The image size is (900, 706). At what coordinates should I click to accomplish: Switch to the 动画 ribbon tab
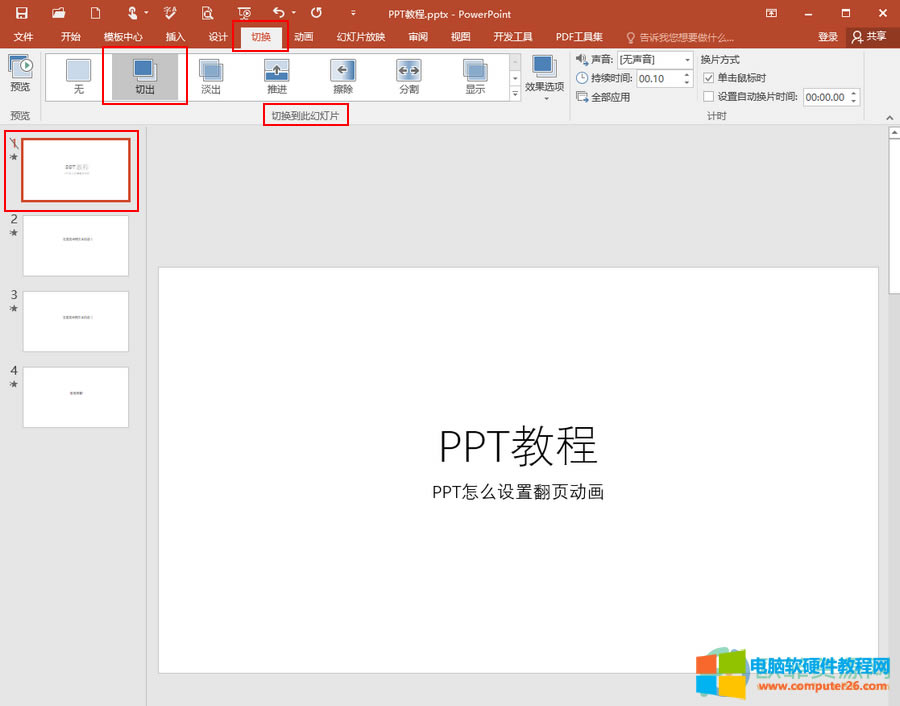click(303, 37)
